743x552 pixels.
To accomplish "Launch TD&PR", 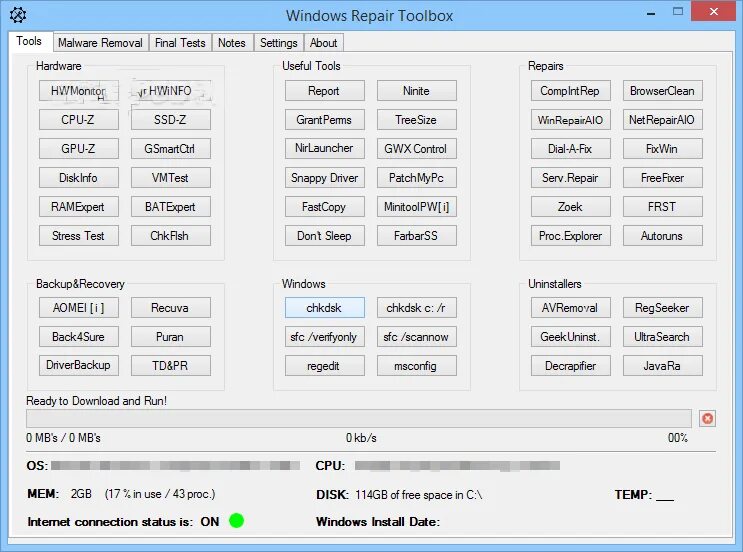I will (171, 365).
